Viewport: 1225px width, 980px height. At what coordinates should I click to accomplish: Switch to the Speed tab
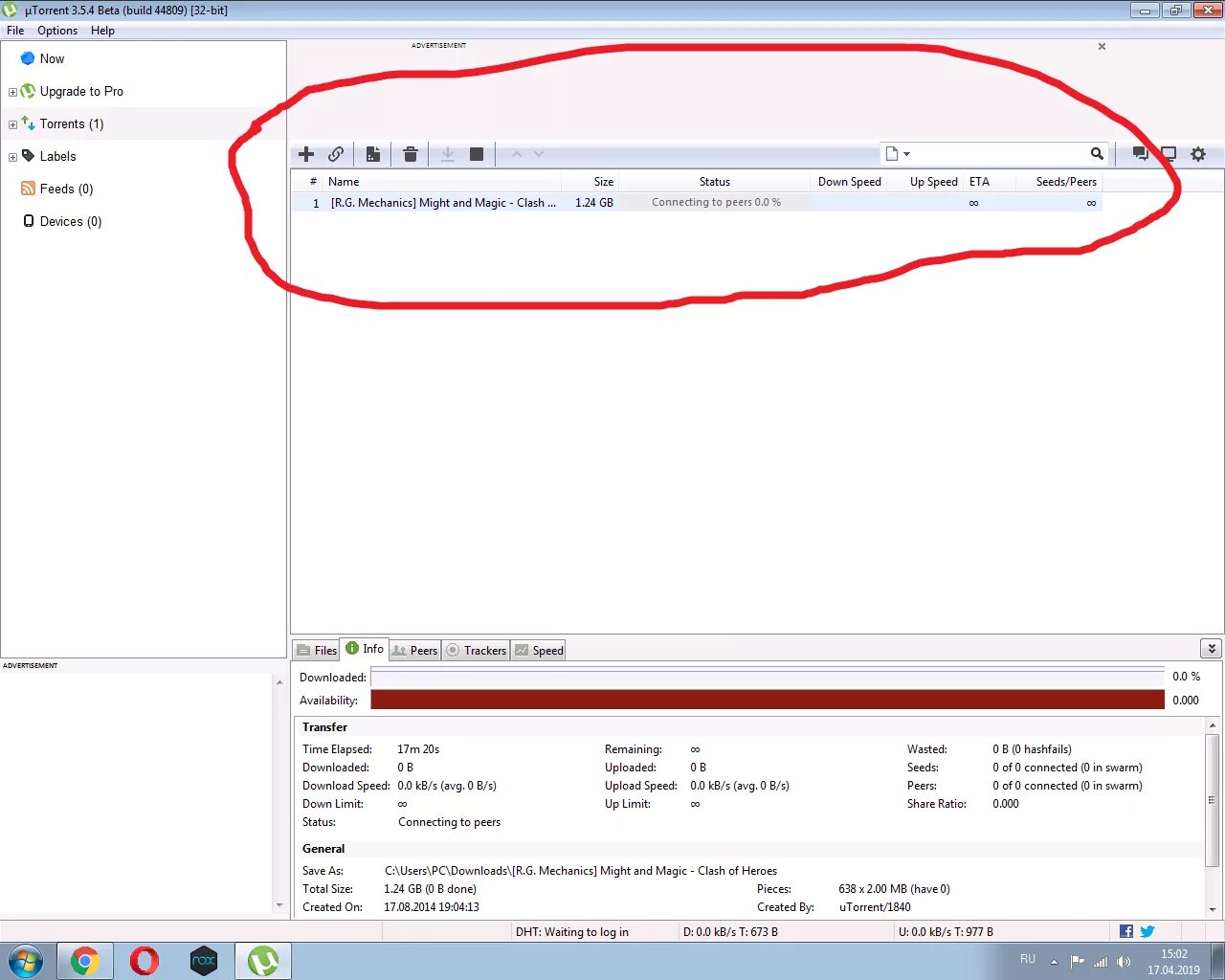(539, 650)
